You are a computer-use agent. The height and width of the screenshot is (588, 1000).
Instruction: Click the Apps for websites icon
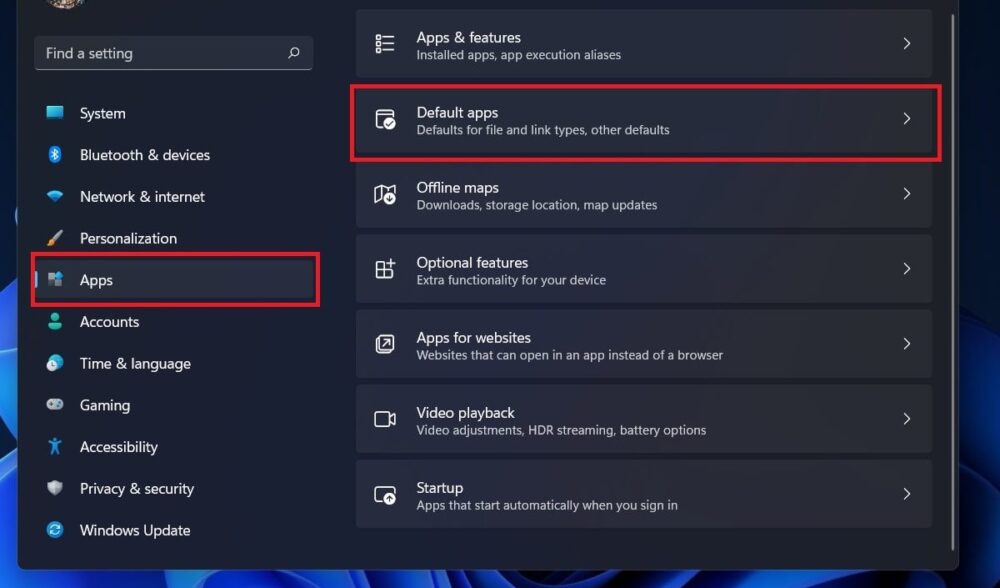point(385,344)
